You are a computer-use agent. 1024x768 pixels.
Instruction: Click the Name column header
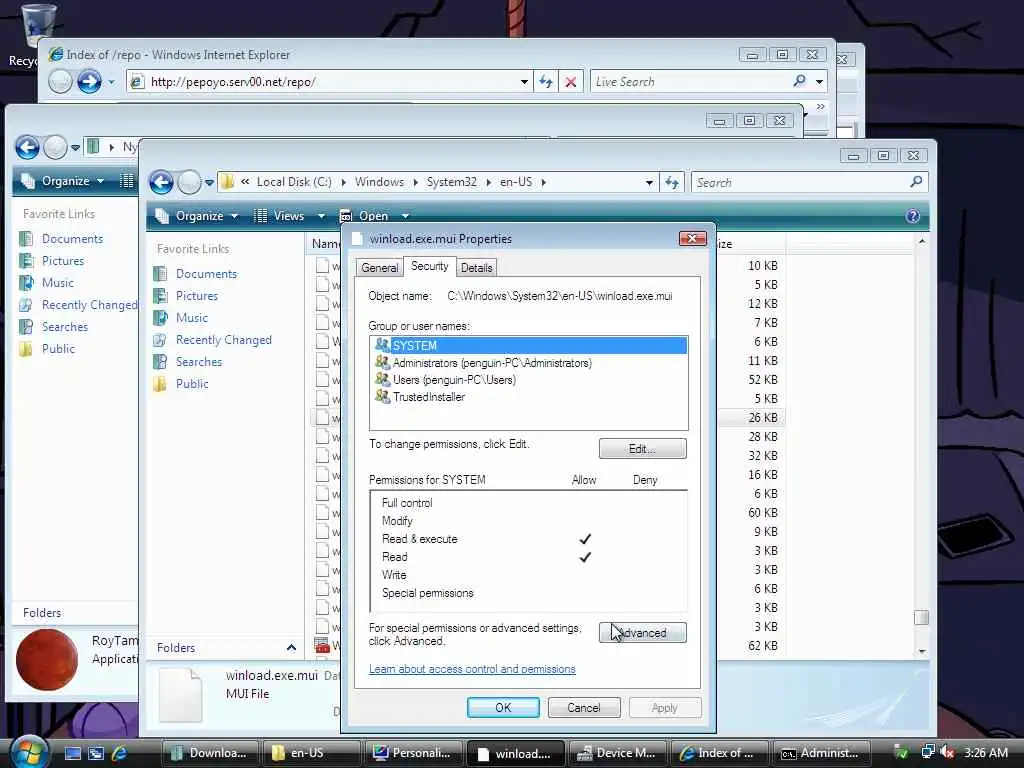coord(325,244)
